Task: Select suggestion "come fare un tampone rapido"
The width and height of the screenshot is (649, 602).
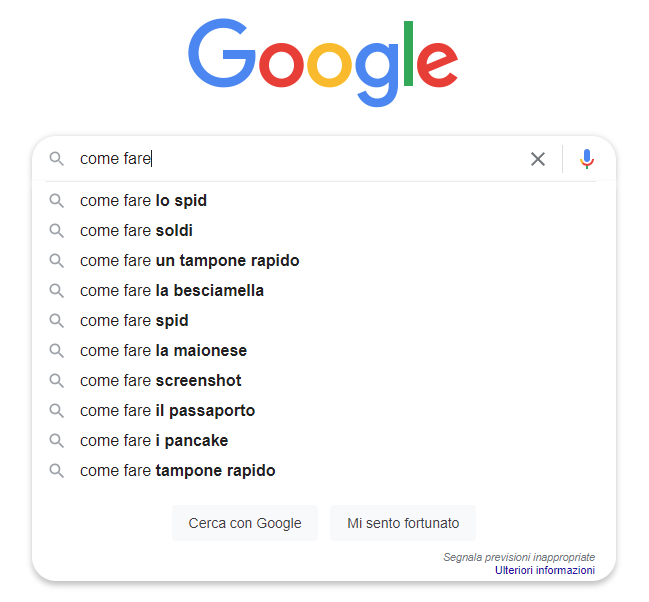Action: pos(189,261)
